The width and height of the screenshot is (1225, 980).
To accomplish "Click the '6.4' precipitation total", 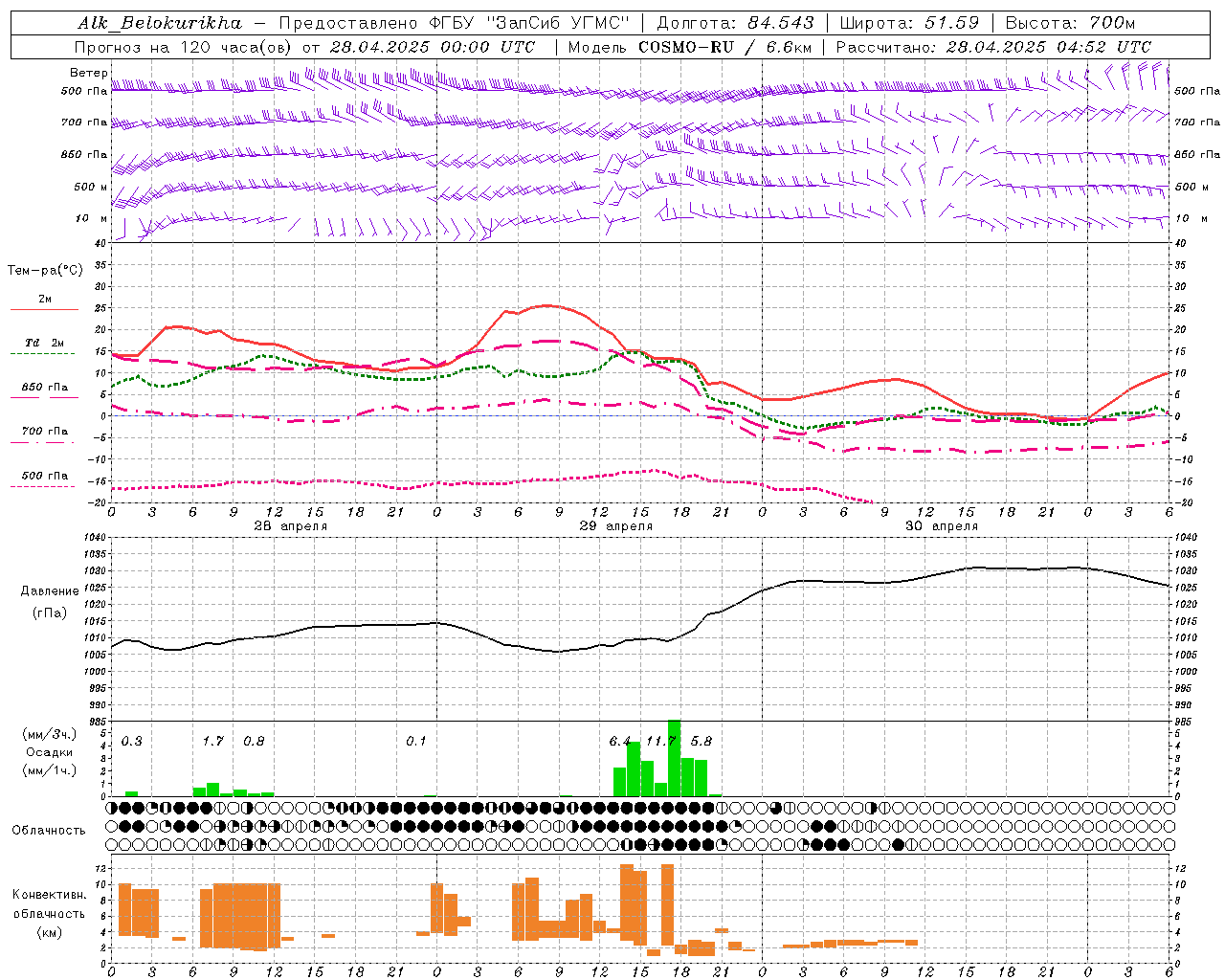I will 619,742.
